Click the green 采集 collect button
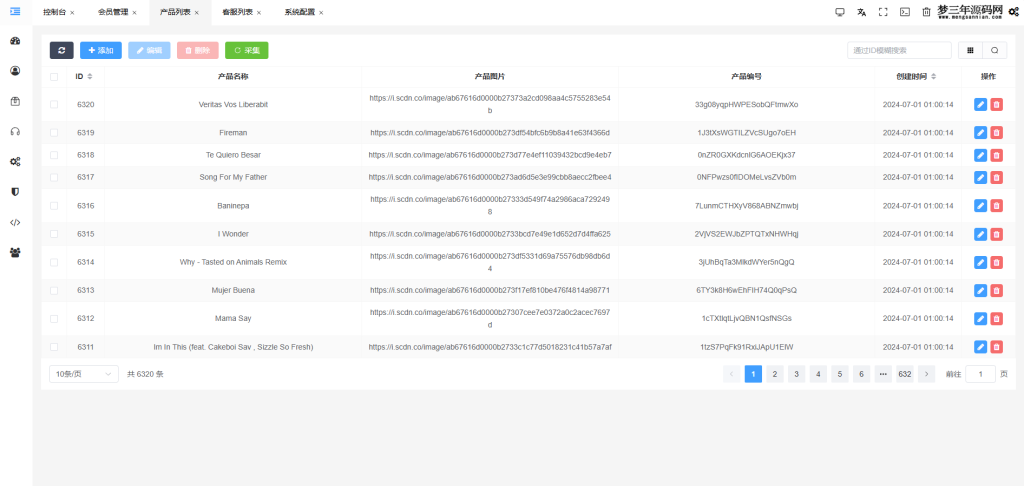 tap(246, 50)
